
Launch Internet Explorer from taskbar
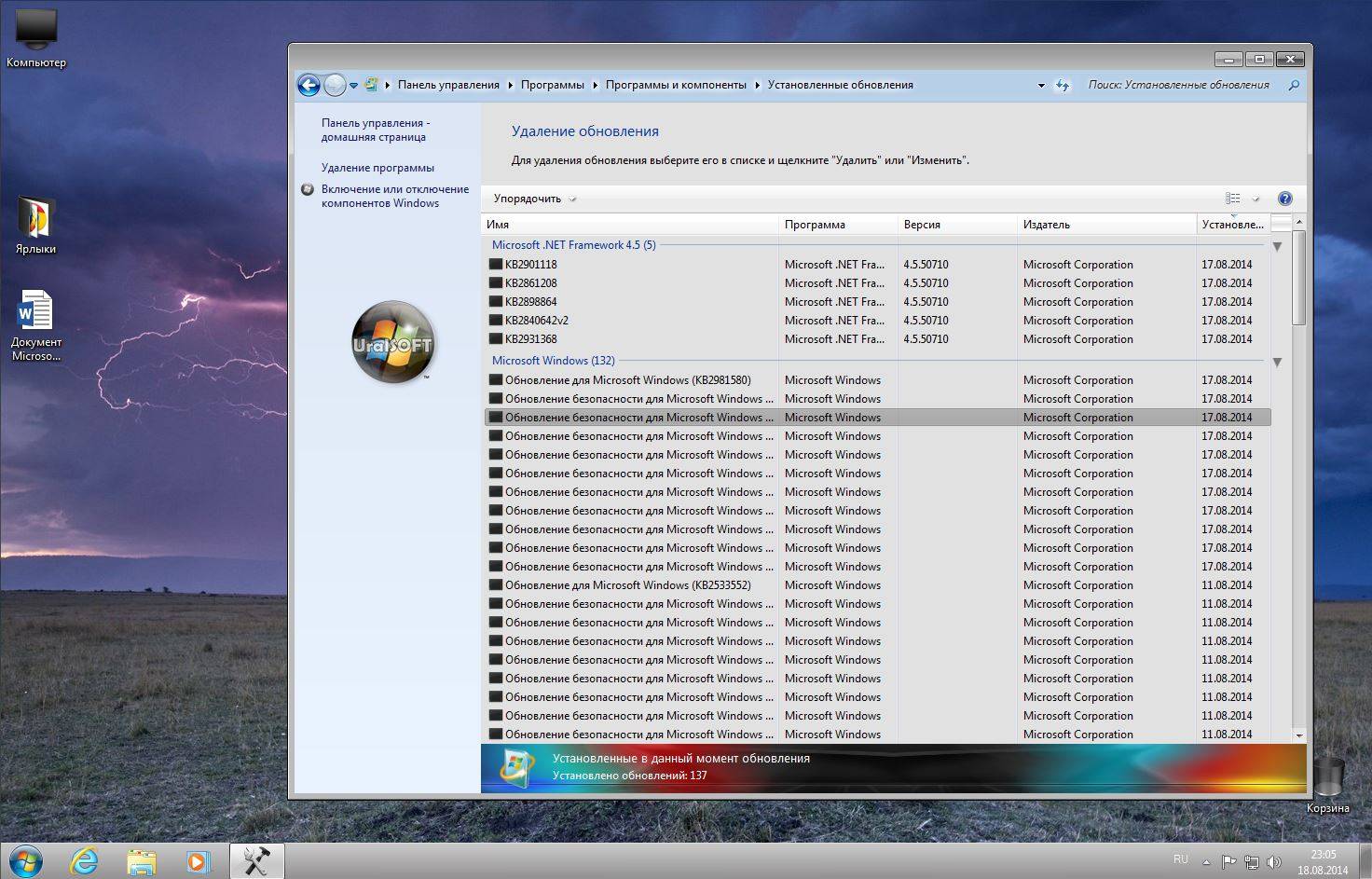85,861
